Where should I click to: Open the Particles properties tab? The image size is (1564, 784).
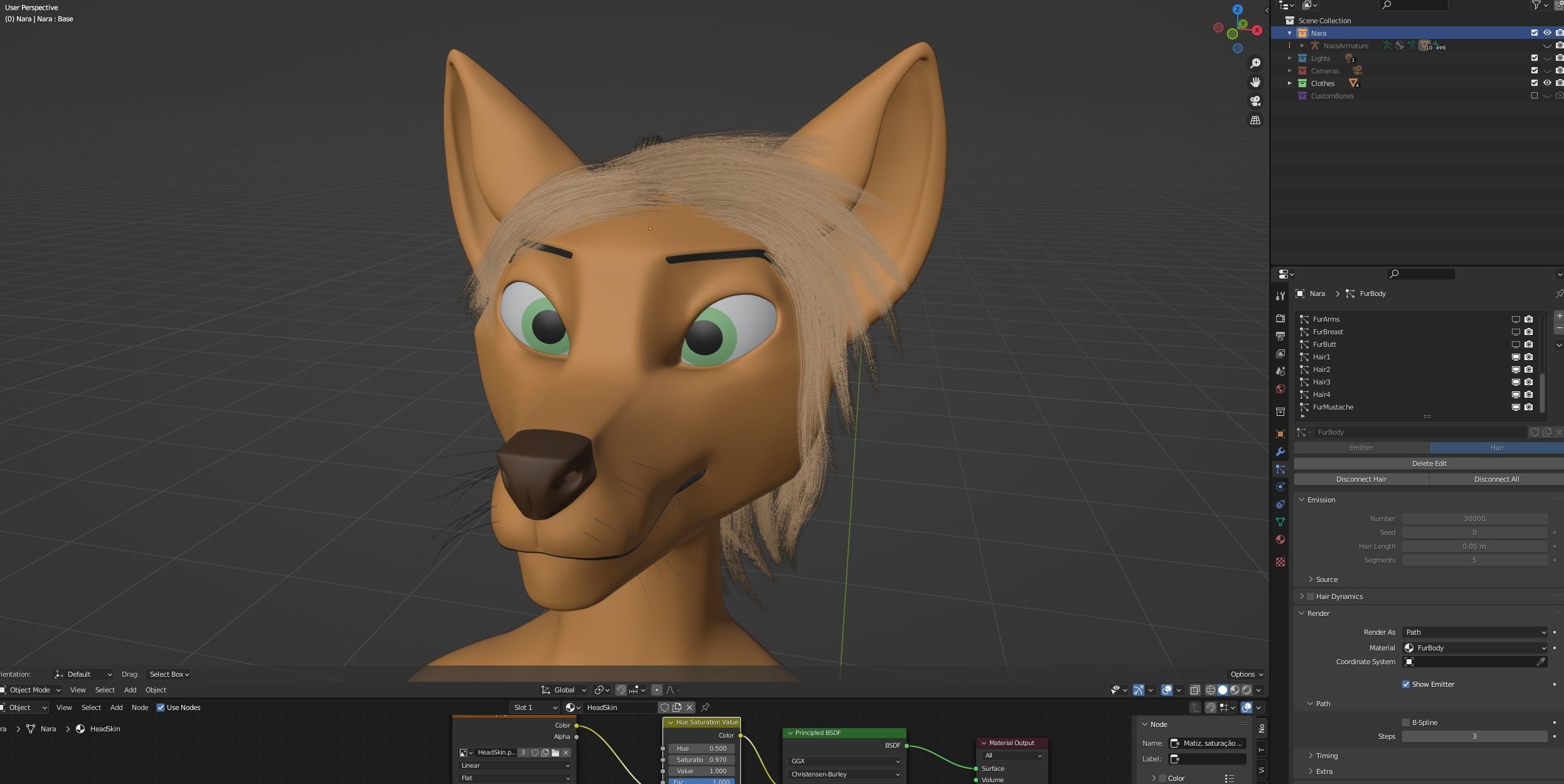pyautogui.click(x=1280, y=469)
